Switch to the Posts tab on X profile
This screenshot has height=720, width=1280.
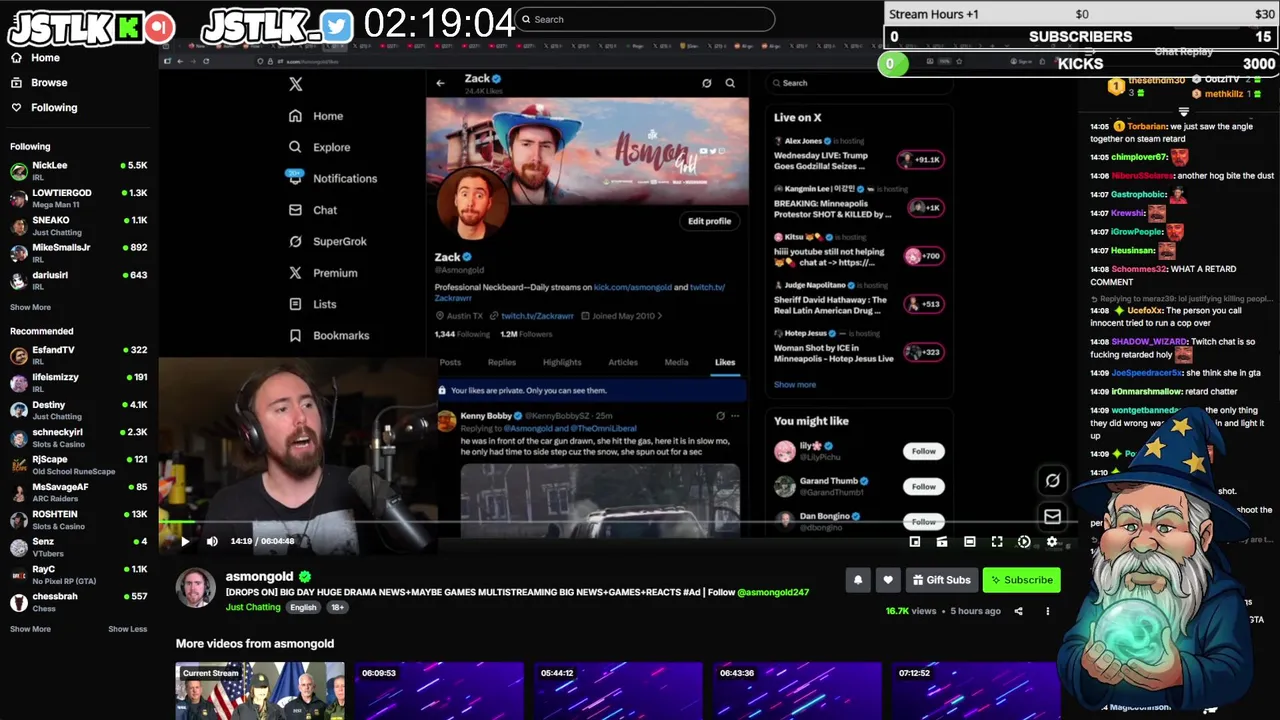point(450,362)
